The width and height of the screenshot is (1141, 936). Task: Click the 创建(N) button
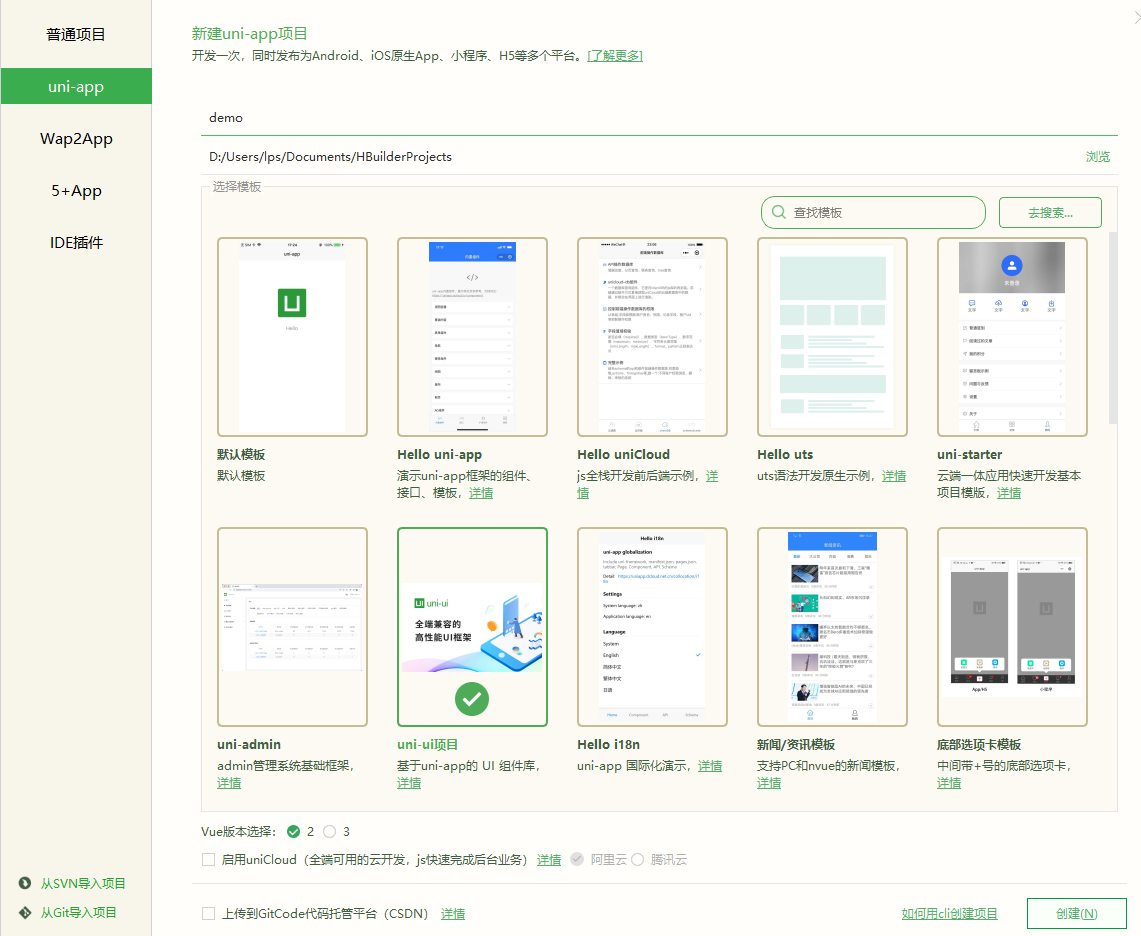pos(1076,913)
